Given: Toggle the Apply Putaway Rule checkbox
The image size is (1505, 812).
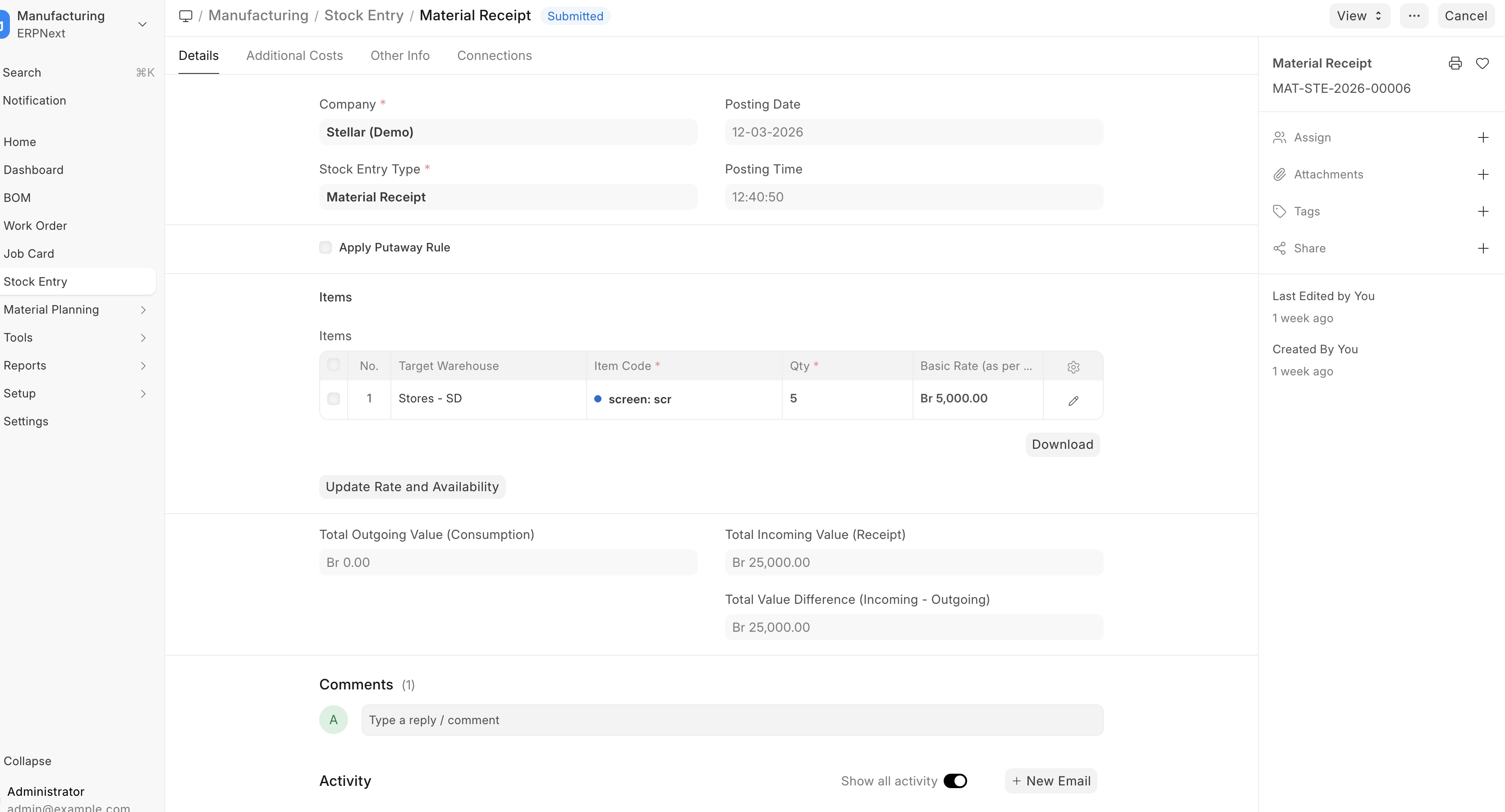Looking at the screenshot, I should pyautogui.click(x=326, y=247).
